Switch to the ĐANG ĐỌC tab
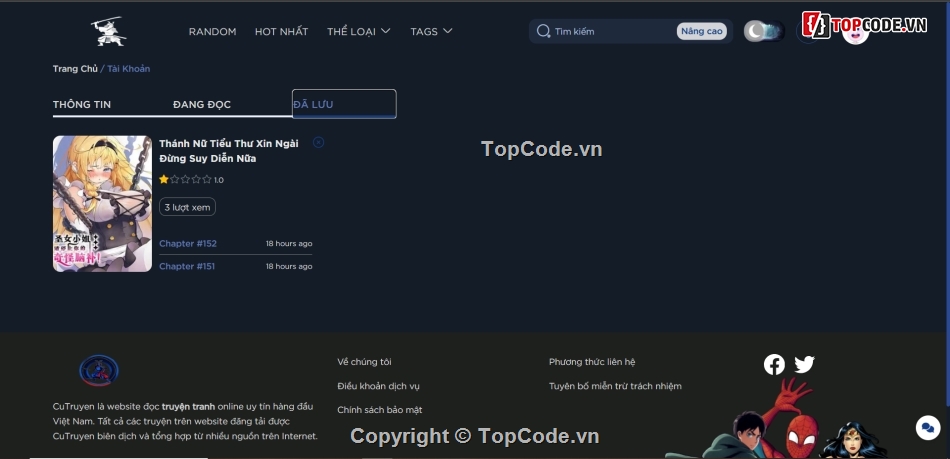 202,104
